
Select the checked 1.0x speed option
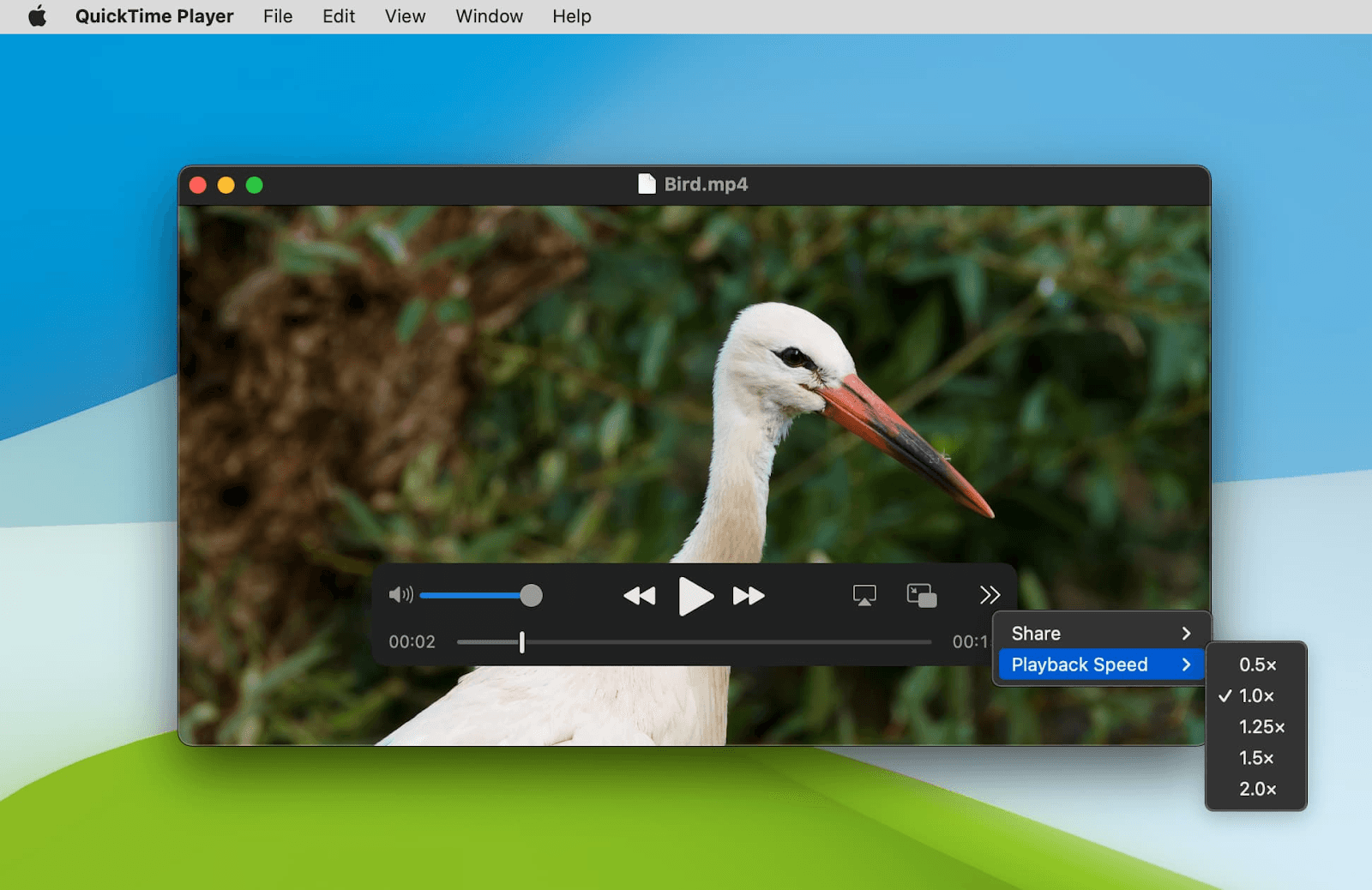click(1255, 695)
